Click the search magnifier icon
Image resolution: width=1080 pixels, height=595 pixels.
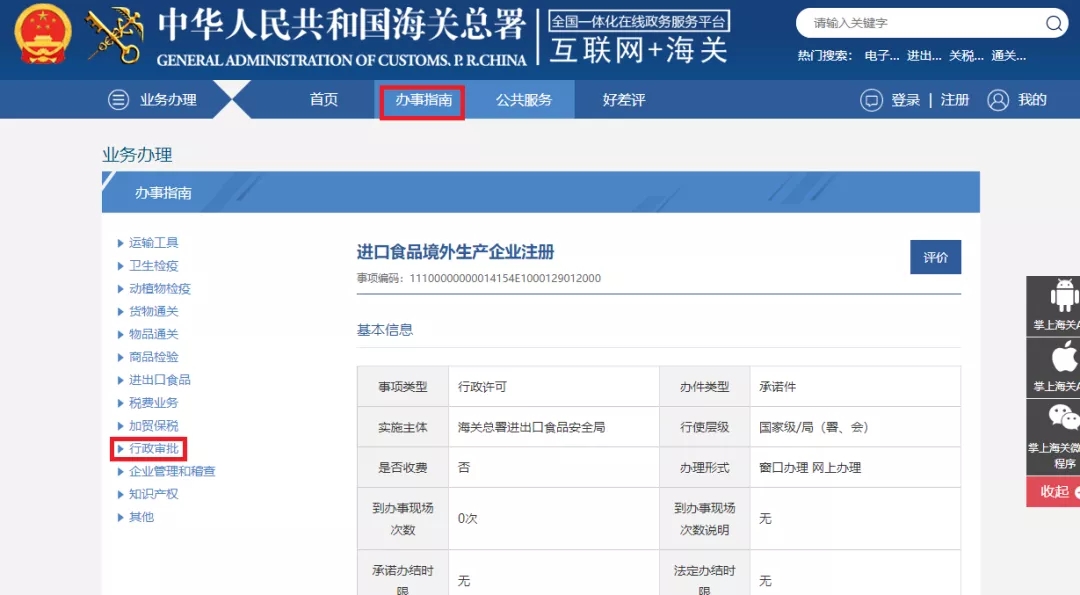(1054, 23)
